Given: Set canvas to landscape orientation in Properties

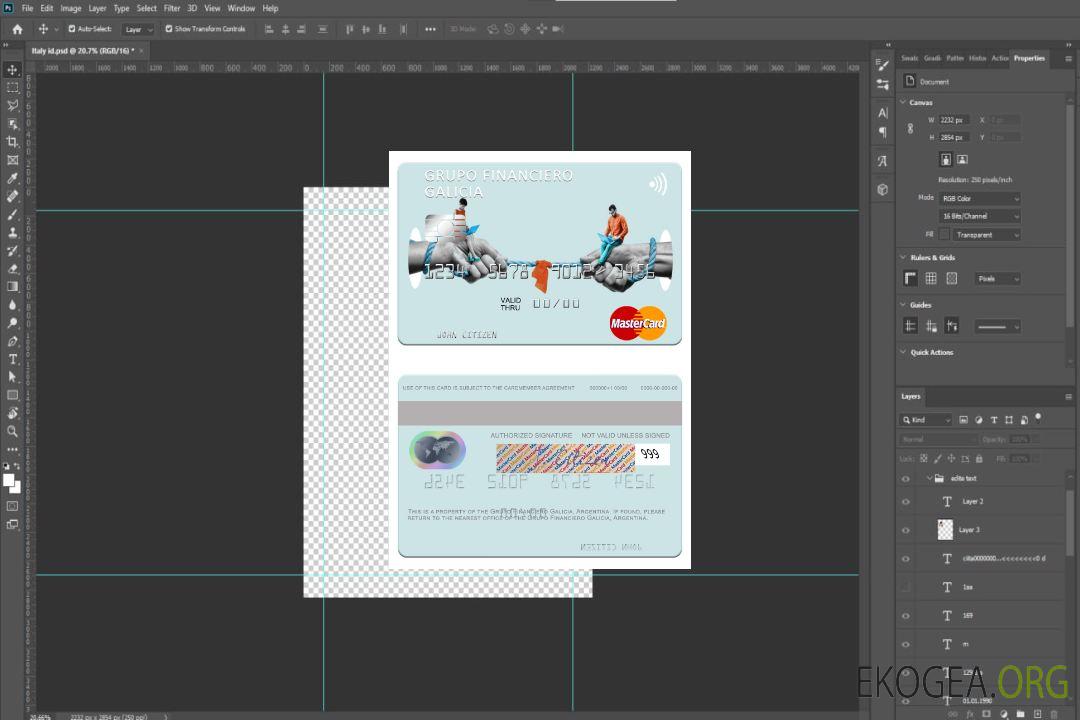Looking at the screenshot, I should (x=962, y=159).
